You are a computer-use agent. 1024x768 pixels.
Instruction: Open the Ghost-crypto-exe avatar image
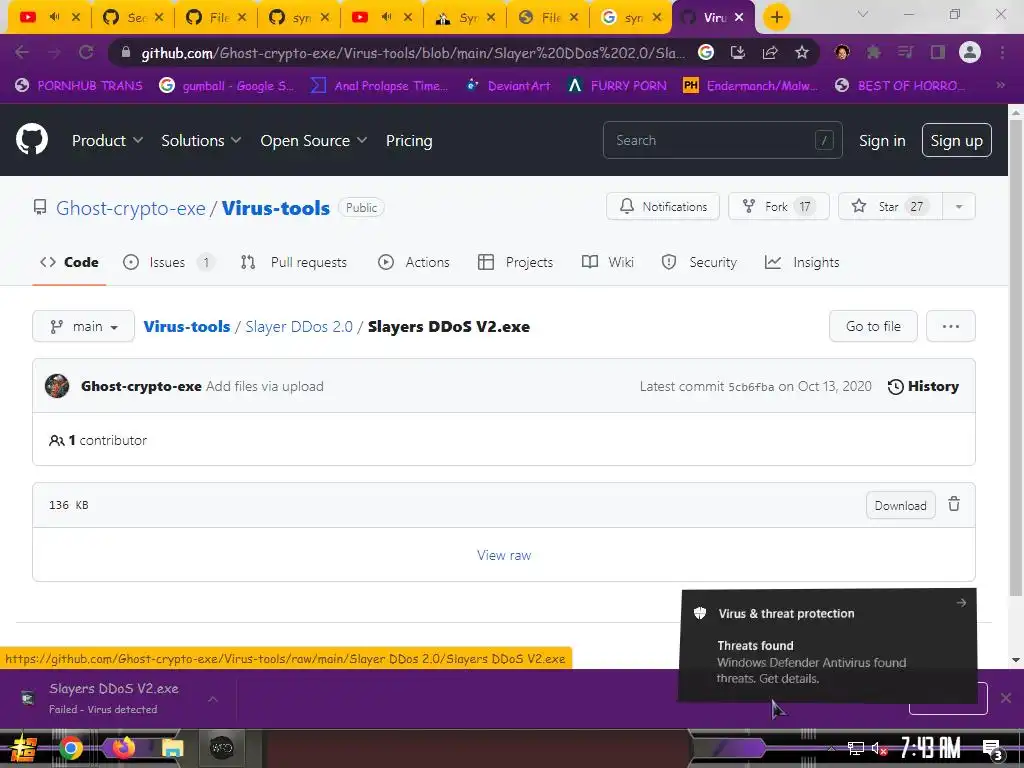(57, 386)
